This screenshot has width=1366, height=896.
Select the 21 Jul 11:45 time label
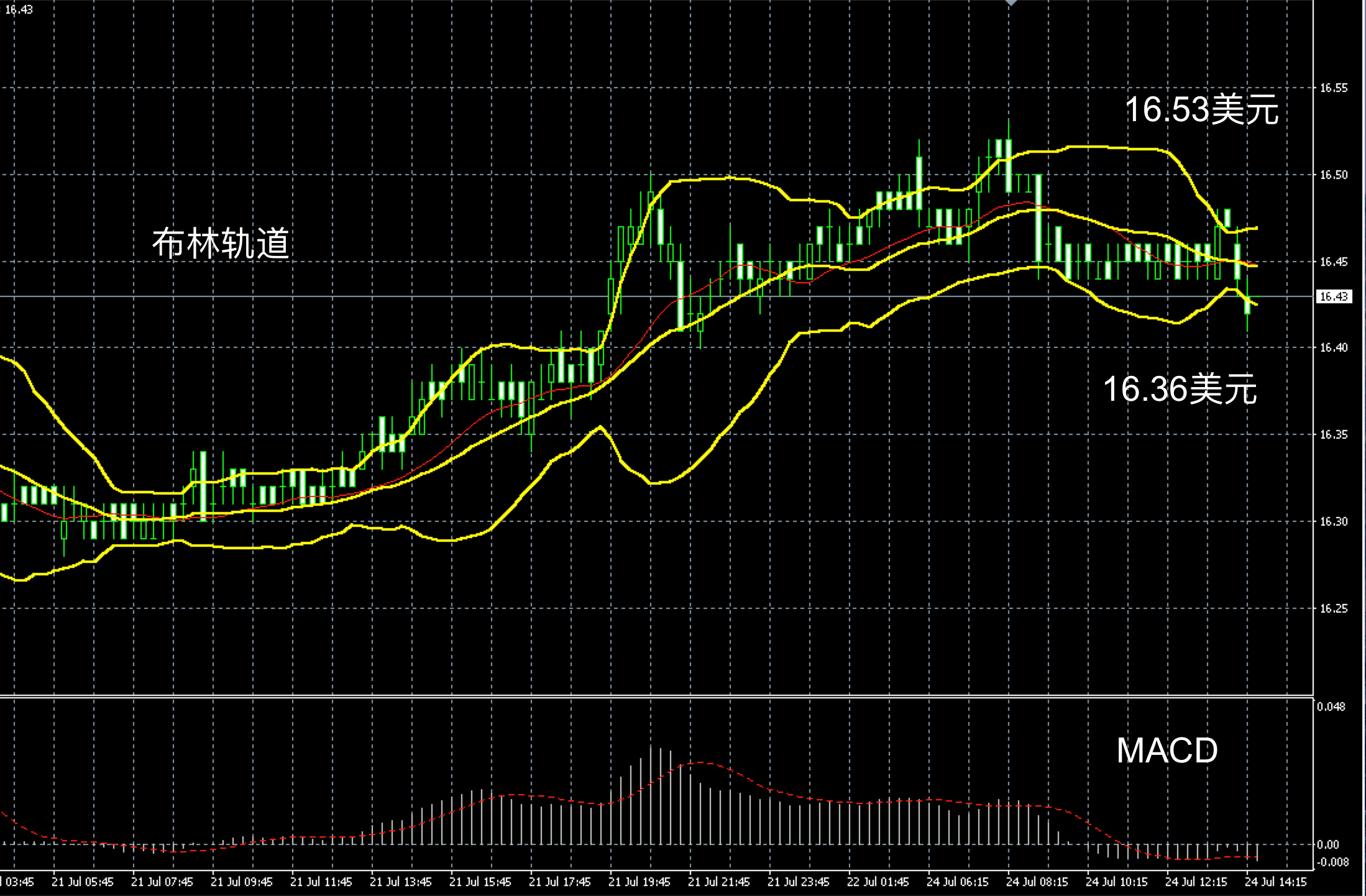(321, 882)
